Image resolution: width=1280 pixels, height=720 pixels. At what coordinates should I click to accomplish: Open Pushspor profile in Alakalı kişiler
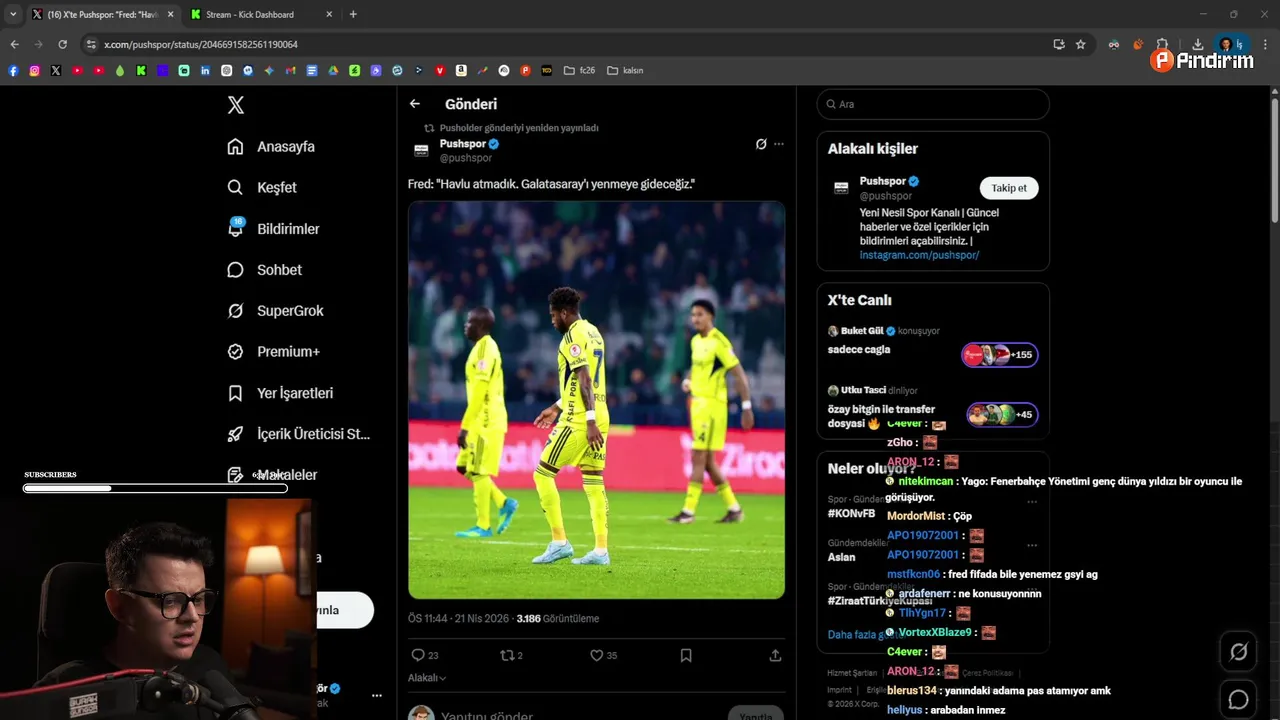[883, 181]
